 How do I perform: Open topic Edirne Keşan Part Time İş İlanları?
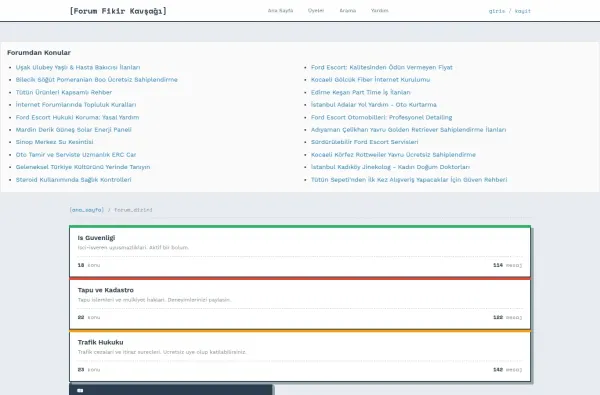pos(360,92)
